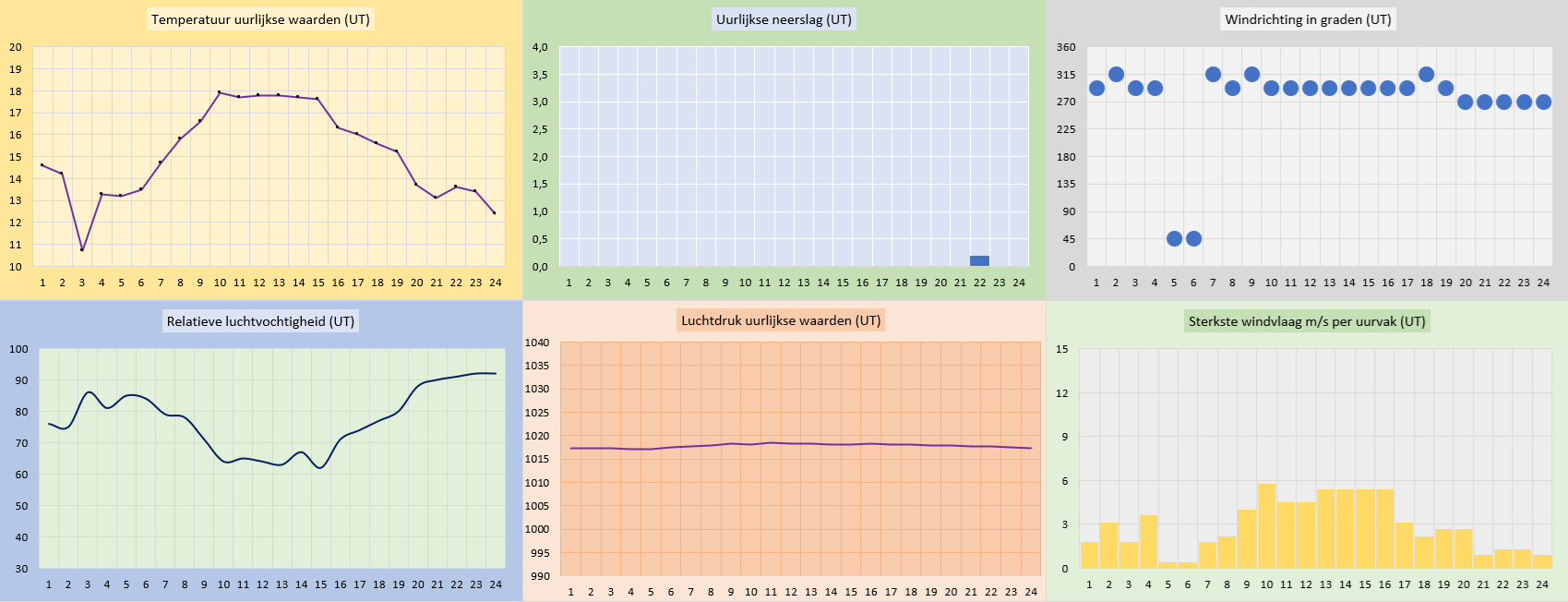Click the wind direction dot at hour 24
The image size is (1568, 602).
[x=1543, y=102]
